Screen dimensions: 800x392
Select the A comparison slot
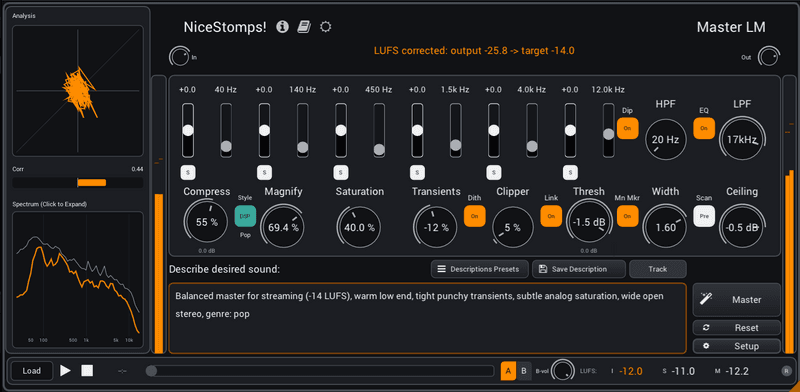click(x=508, y=371)
